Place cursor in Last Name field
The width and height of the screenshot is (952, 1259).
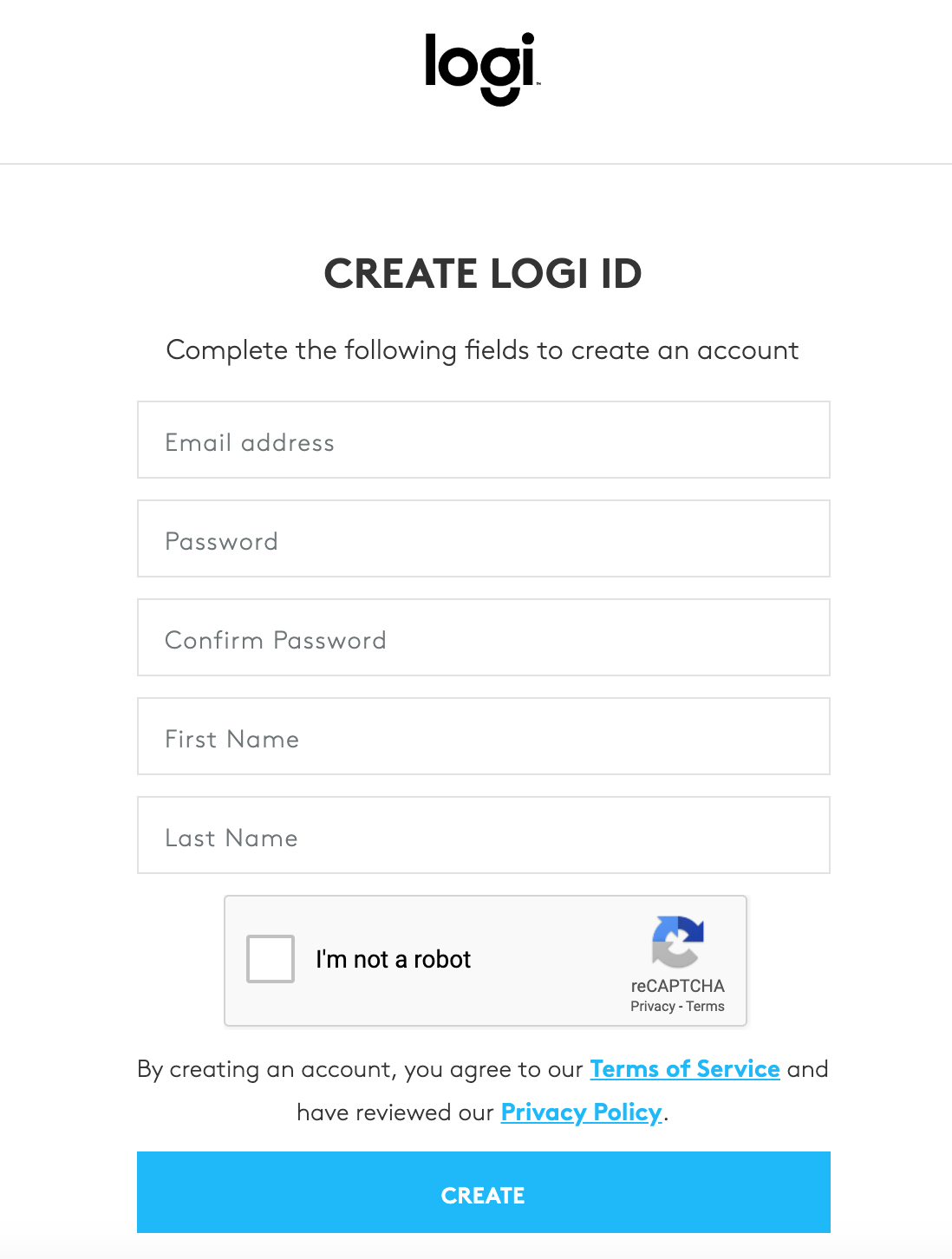click(x=484, y=835)
